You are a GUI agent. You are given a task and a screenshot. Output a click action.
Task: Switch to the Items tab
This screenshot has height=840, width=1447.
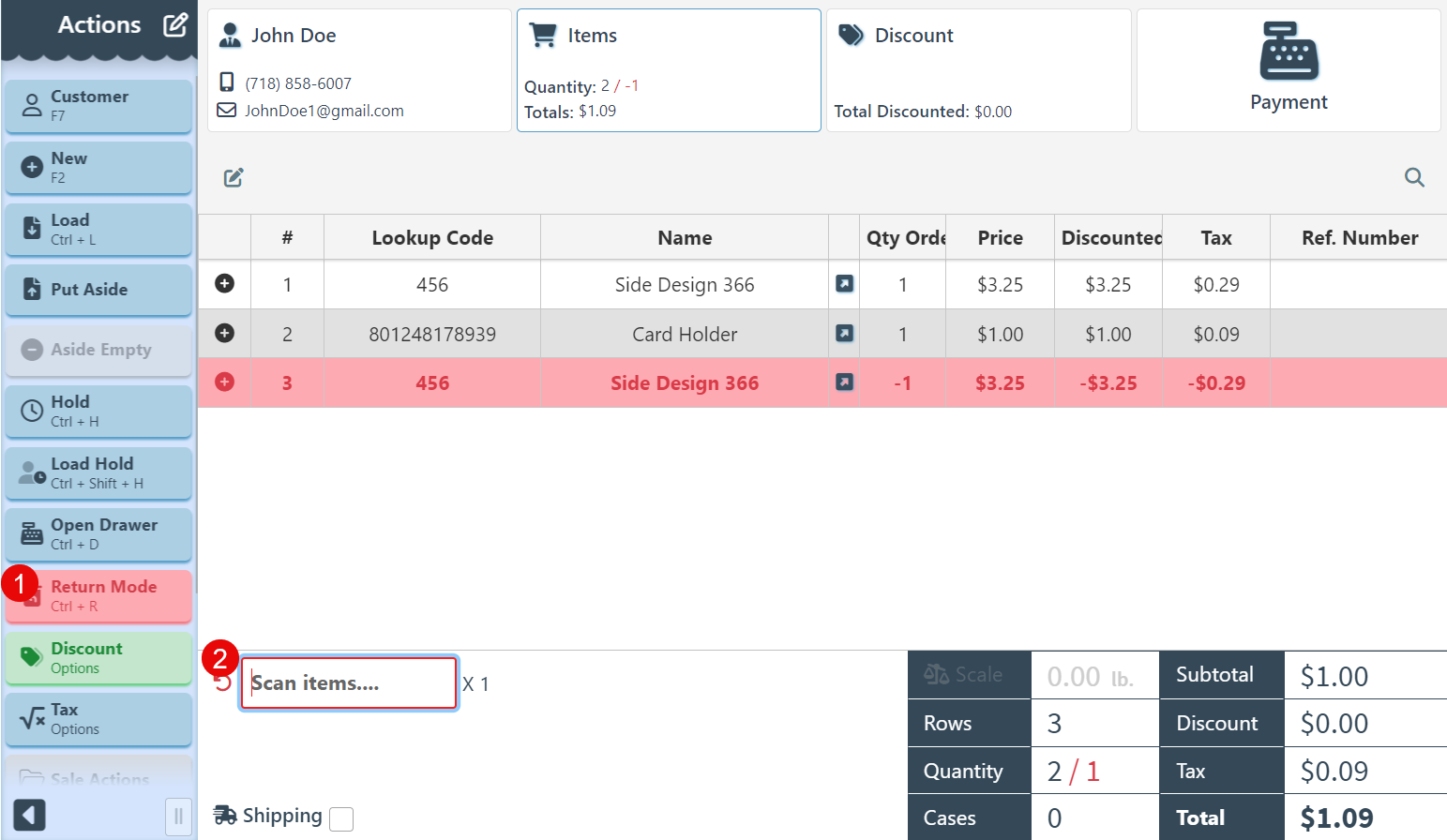click(x=669, y=70)
